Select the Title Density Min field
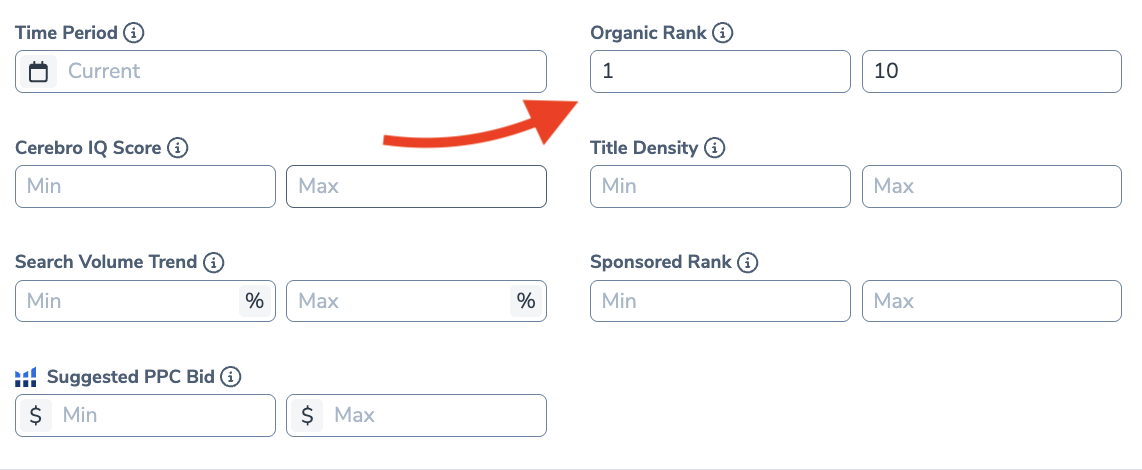Viewport: 1142px width, 470px height. tap(720, 187)
